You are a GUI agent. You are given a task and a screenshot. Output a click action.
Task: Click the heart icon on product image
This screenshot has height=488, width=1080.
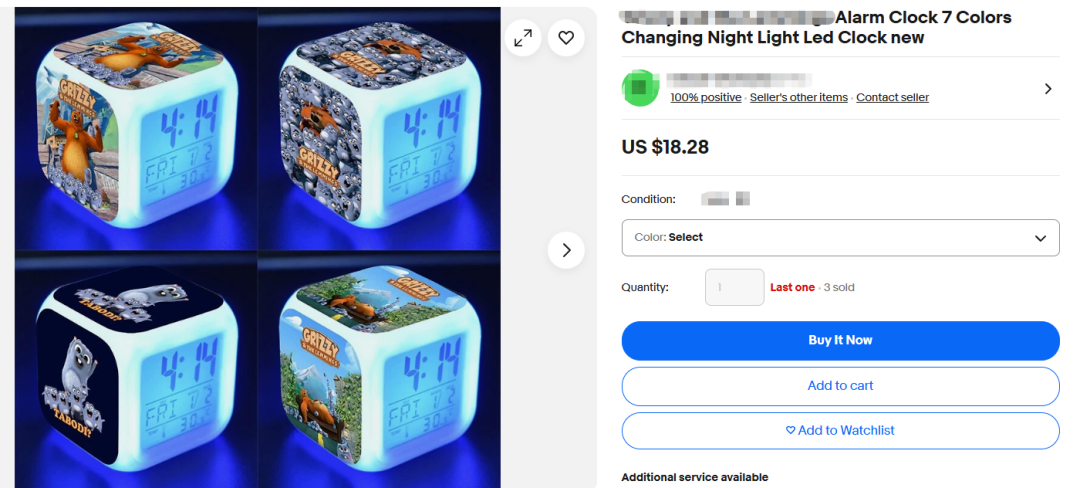click(x=566, y=38)
